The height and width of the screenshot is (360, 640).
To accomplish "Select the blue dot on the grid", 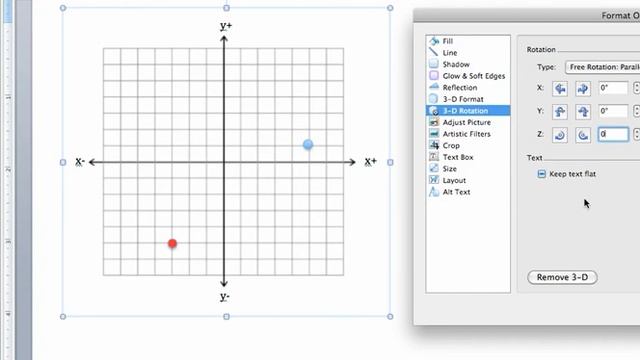I will click(308, 144).
